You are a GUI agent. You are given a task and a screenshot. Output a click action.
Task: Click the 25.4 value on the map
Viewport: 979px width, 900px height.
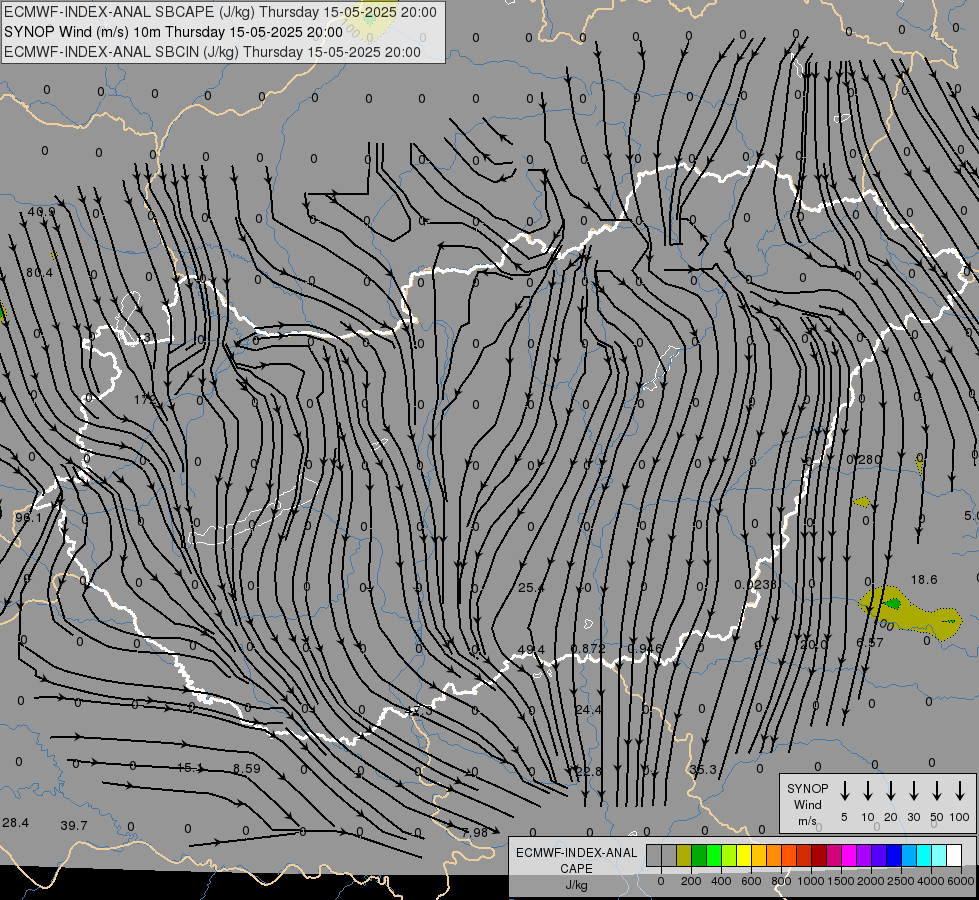click(x=531, y=588)
